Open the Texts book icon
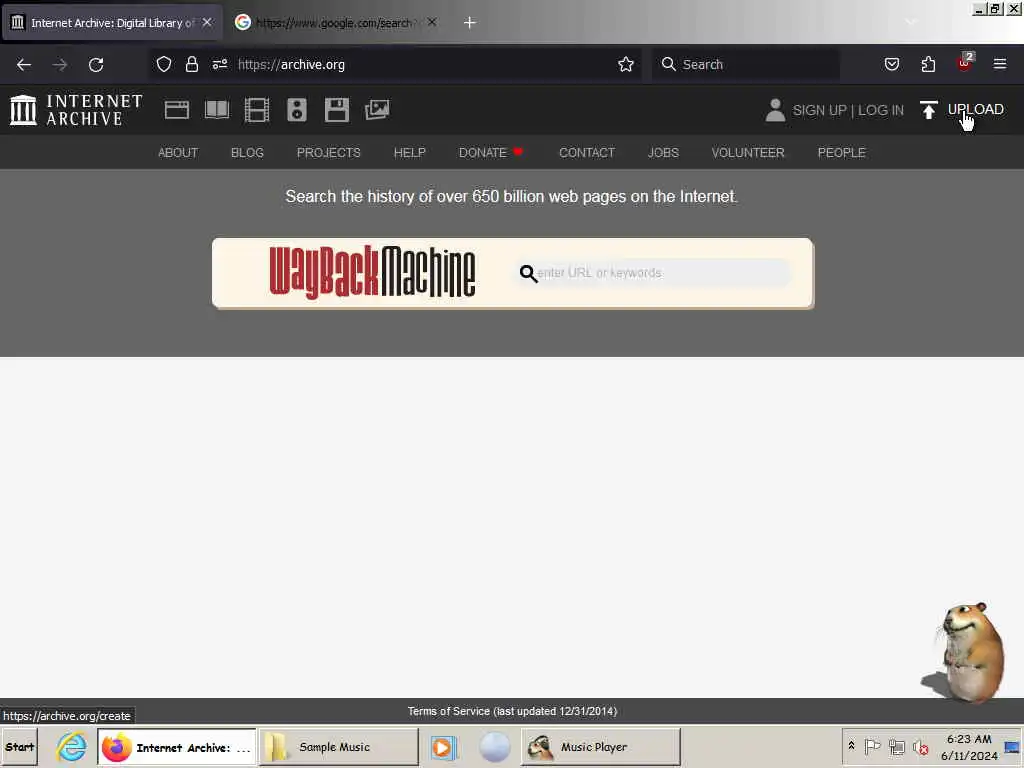Viewport: 1024px width, 768px height. coord(217,110)
